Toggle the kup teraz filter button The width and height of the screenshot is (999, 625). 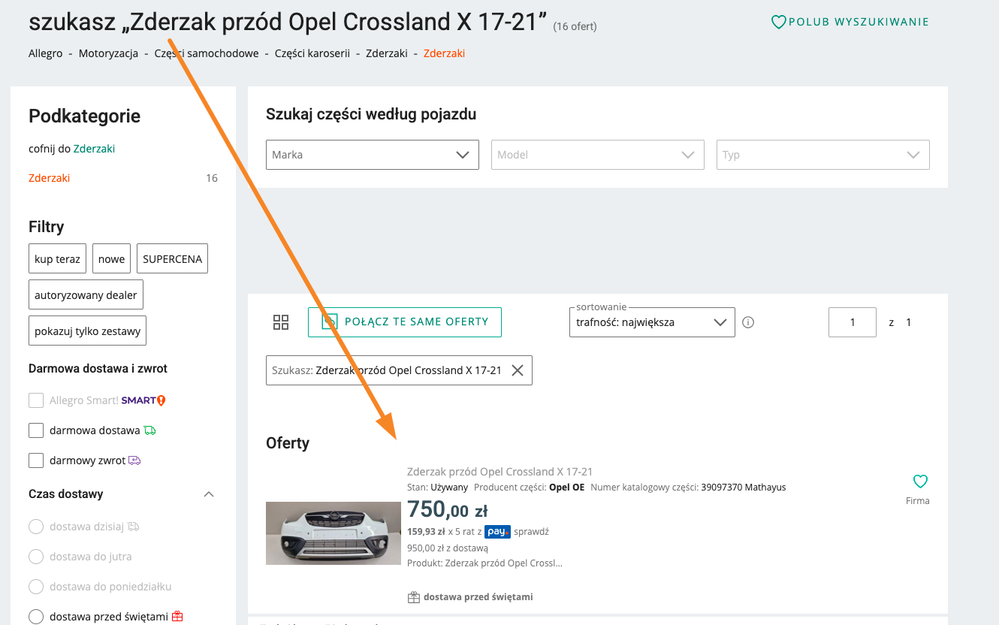click(57, 259)
